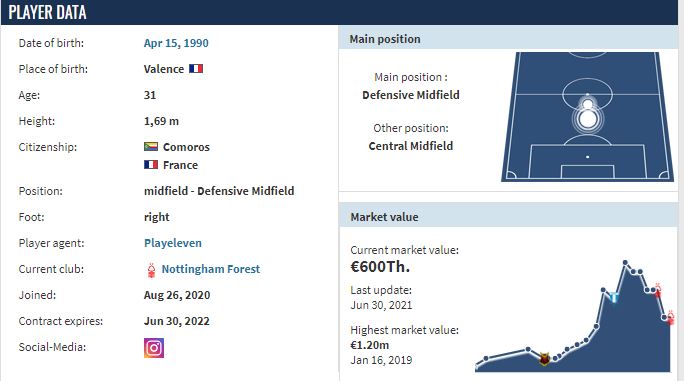Open the Playeleven player agent link
The image size is (684, 381).
point(173,243)
